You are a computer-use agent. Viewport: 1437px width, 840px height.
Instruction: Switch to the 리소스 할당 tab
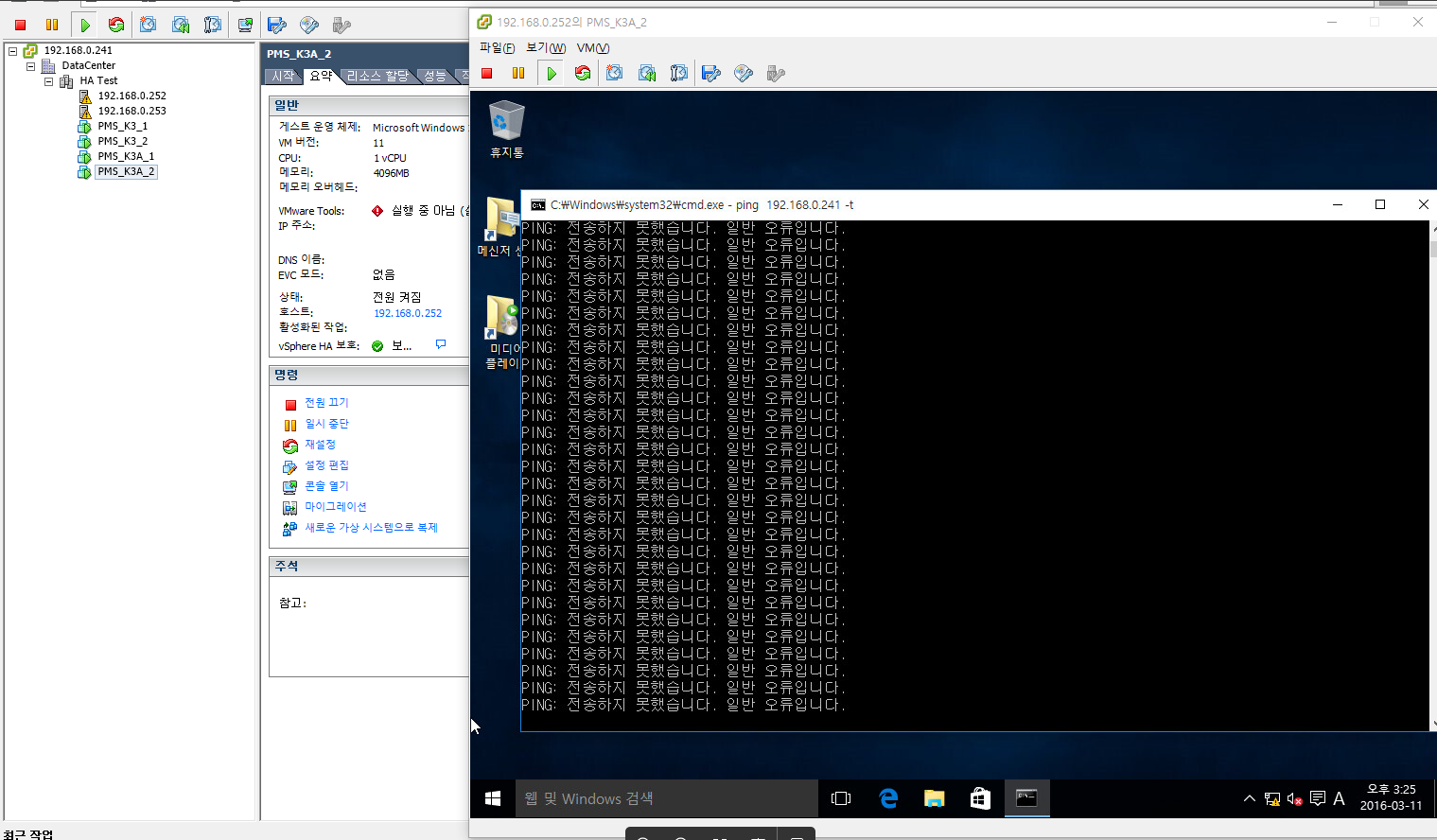click(x=377, y=76)
